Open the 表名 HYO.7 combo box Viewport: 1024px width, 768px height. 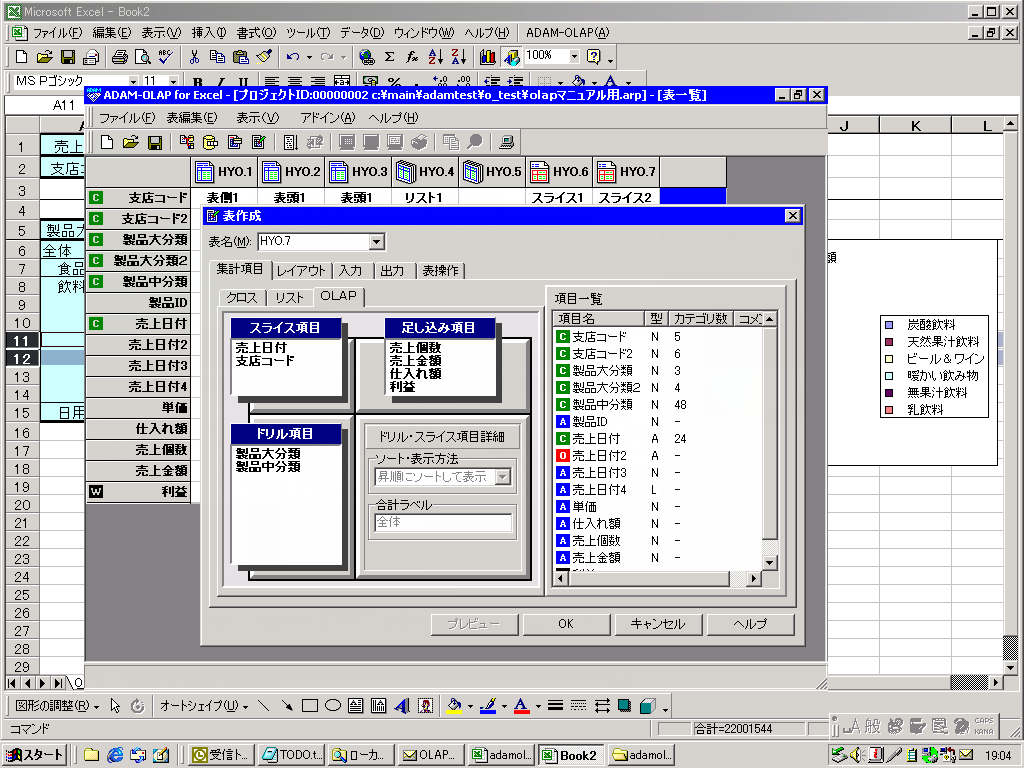coord(376,242)
